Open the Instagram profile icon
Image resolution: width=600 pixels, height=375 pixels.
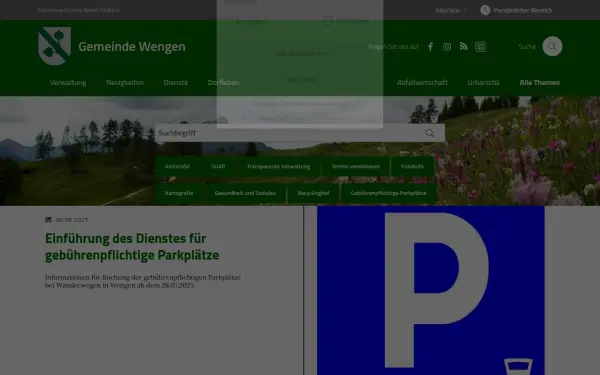[x=447, y=47]
